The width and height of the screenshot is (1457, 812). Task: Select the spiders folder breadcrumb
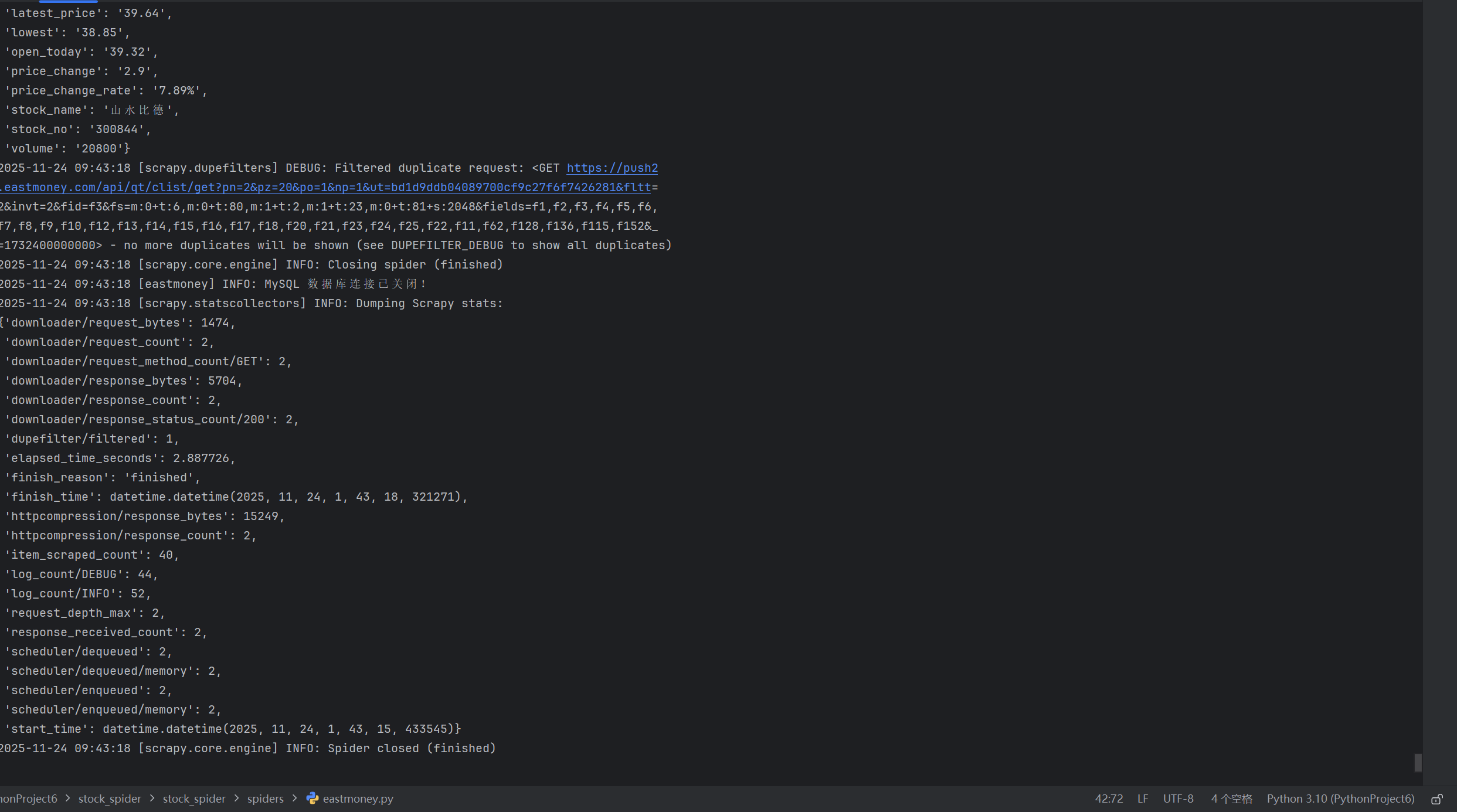pyautogui.click(x=265, y=799)
